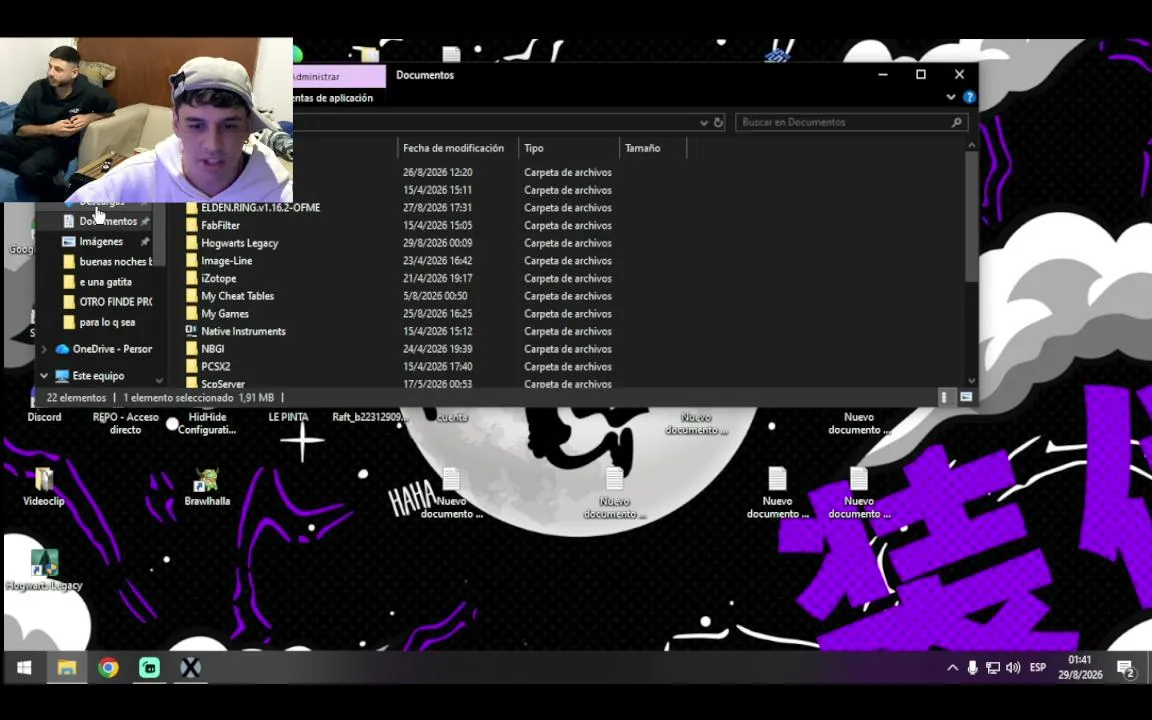Image resolution: width=1152 pixels, height=720 pixels.
Task: Open the Administrar ribbon tab
Action: point(339,76)
